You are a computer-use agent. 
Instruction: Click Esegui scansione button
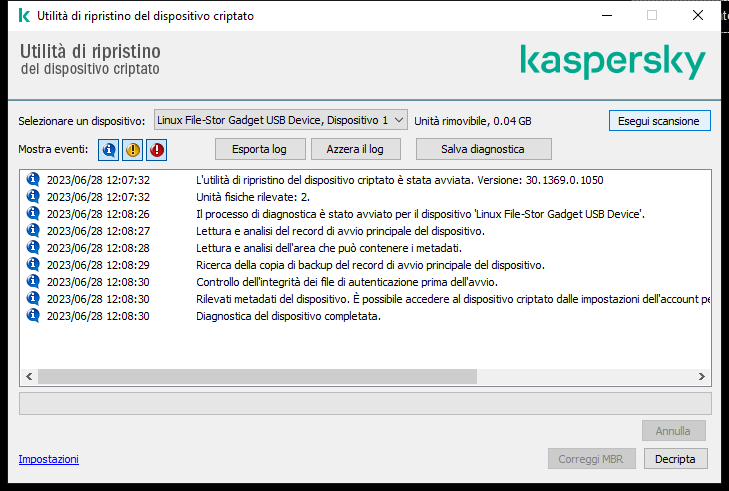(x=659, y=121)
